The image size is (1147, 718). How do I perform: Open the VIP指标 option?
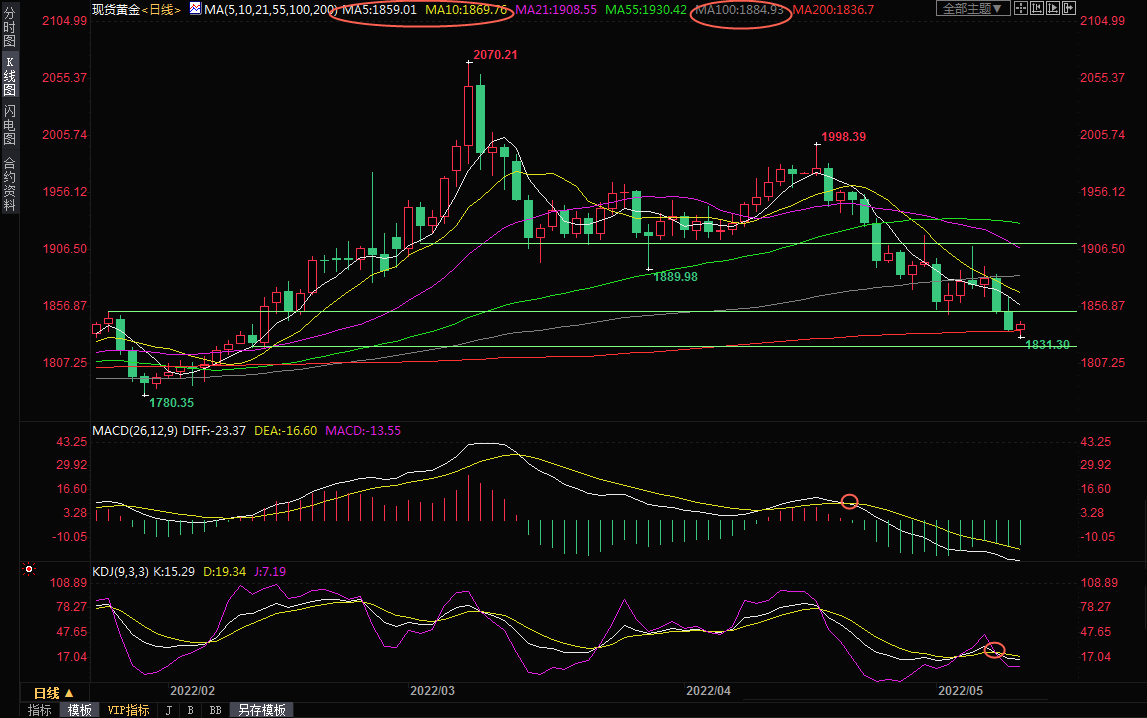(128, 710)
